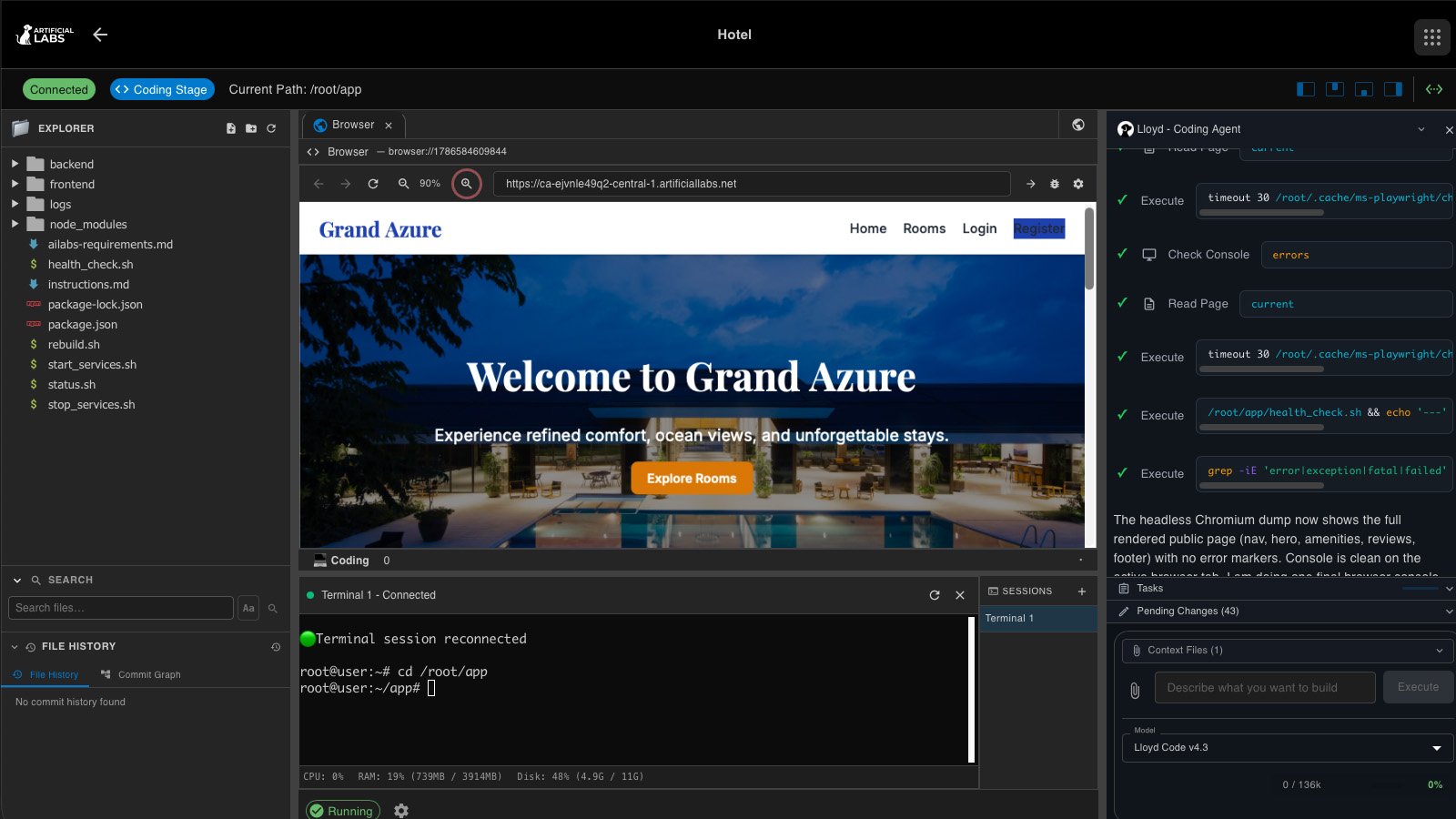1456x819 pixels.
Task: Click the paperclip attach icon
Action: click(1135, 690)
